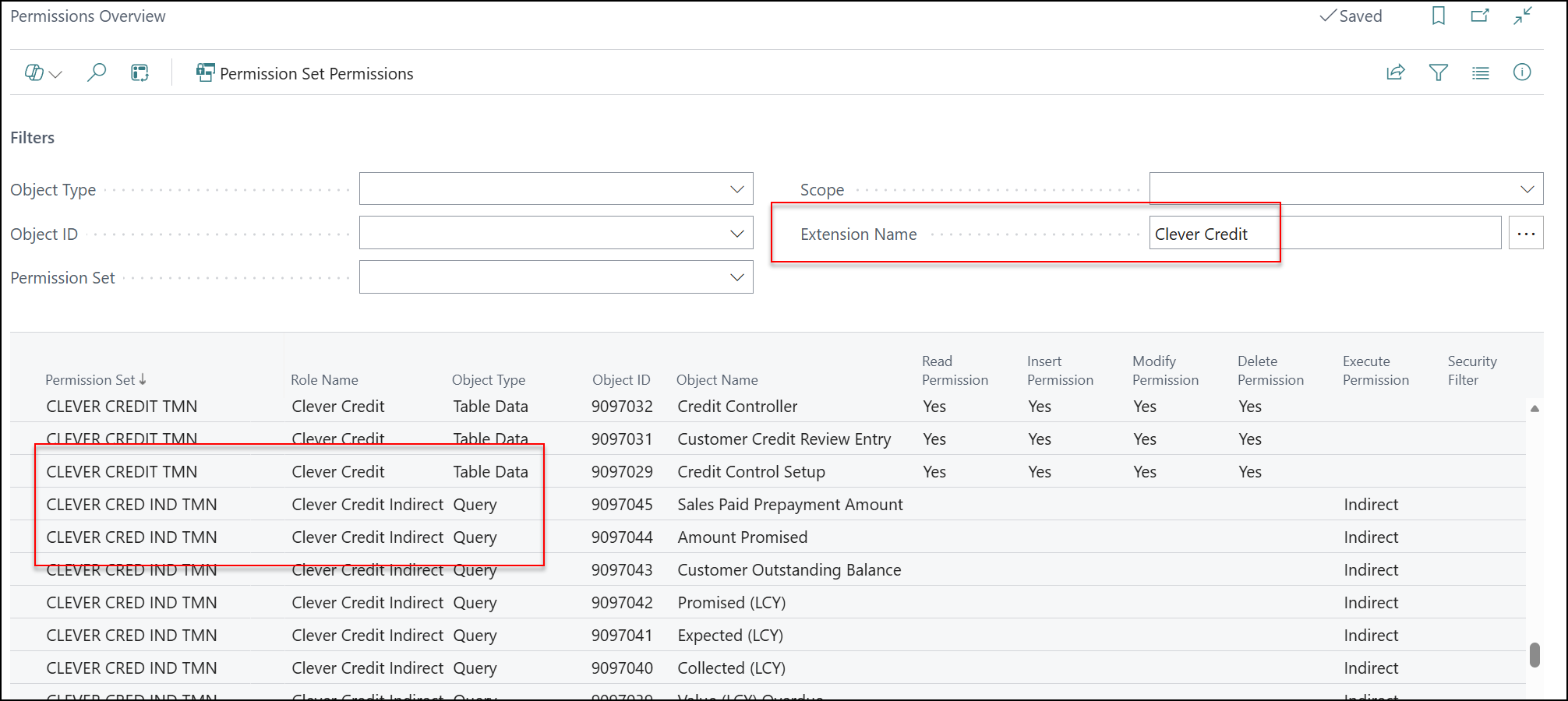Click Delete Permission Yes for Credit Control Setup
Screen dimensions: 1568x701
click(1250, 471)
